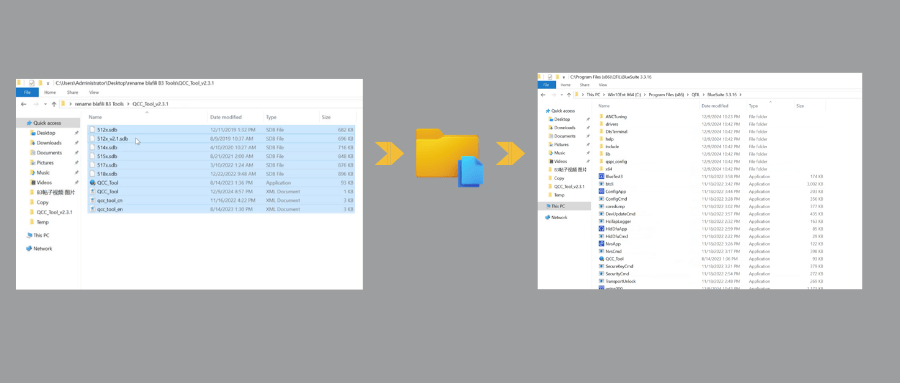Open Temp folder in left window sidebar

pyautogui.click(x=40, y=222)
